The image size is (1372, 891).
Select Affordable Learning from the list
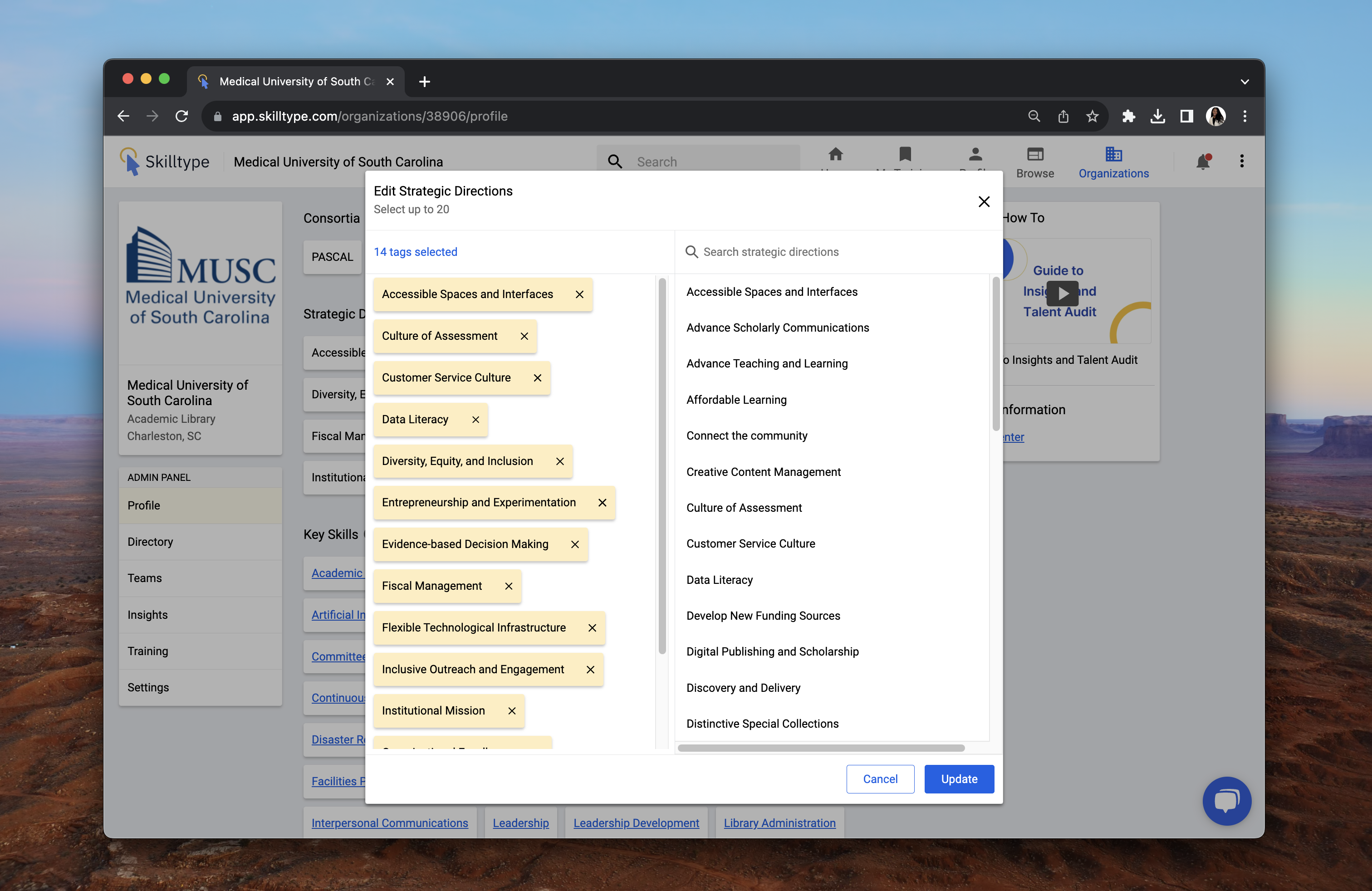[x=736, y=400]
